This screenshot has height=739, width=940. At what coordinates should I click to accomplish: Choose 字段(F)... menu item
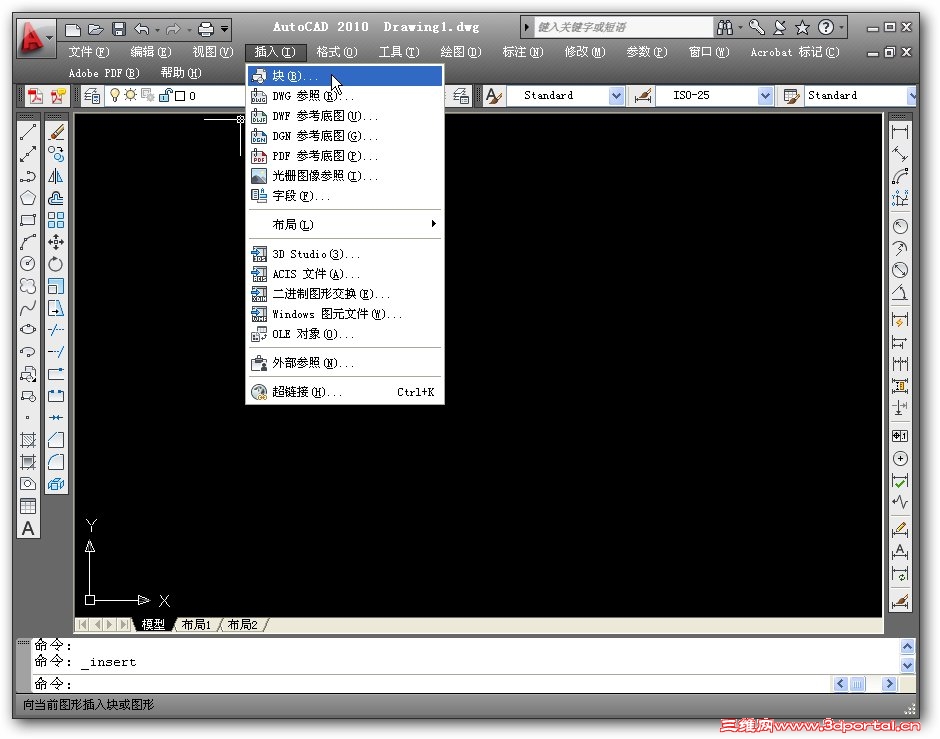345,195
